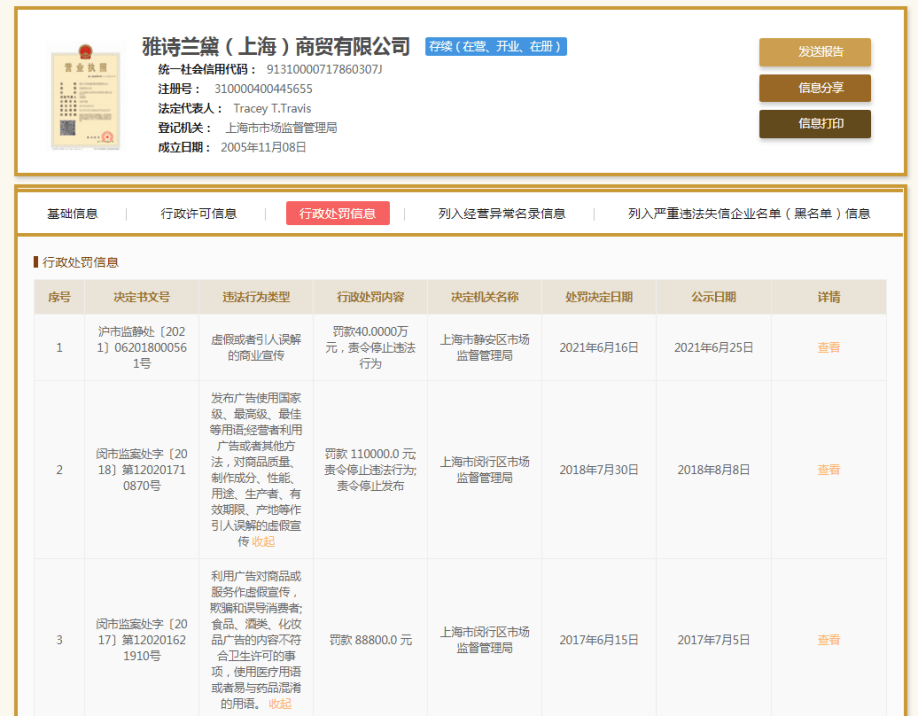This screenshot has width=919, height=717.
Task: Click the 存续(在营、开业、在册) status badge
Action: click(495, 46)
